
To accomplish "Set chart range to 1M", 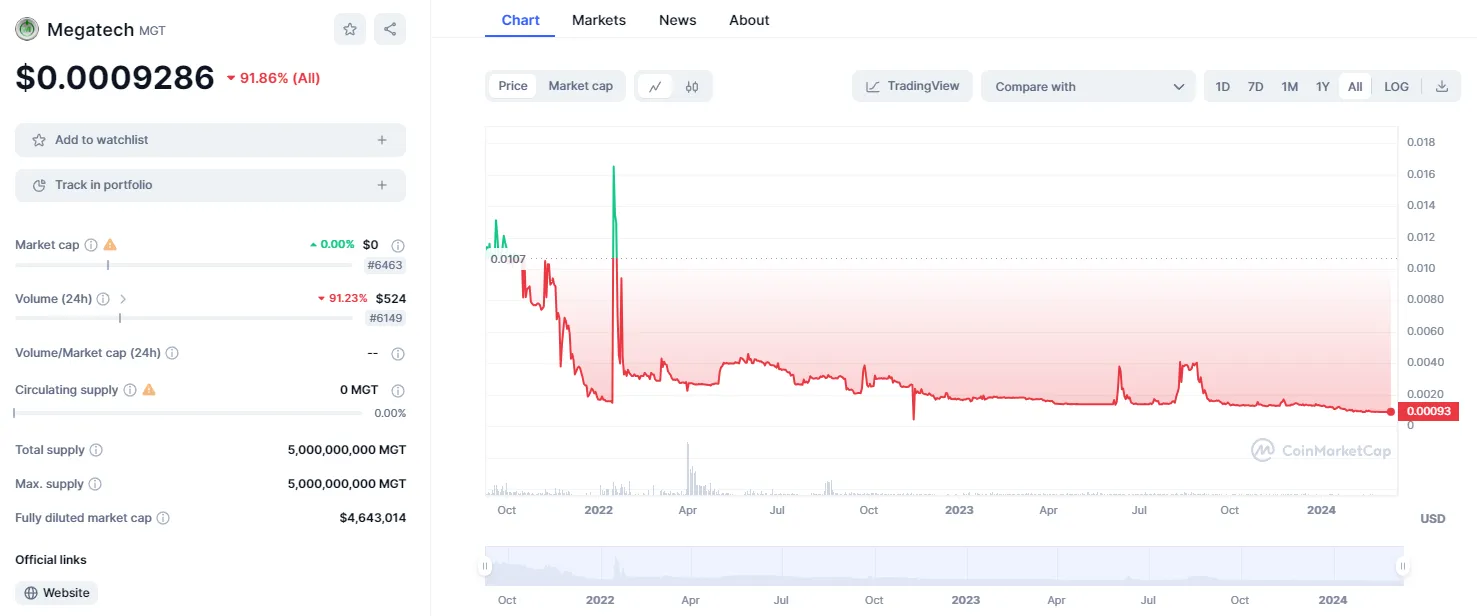I will point(1290,87).
